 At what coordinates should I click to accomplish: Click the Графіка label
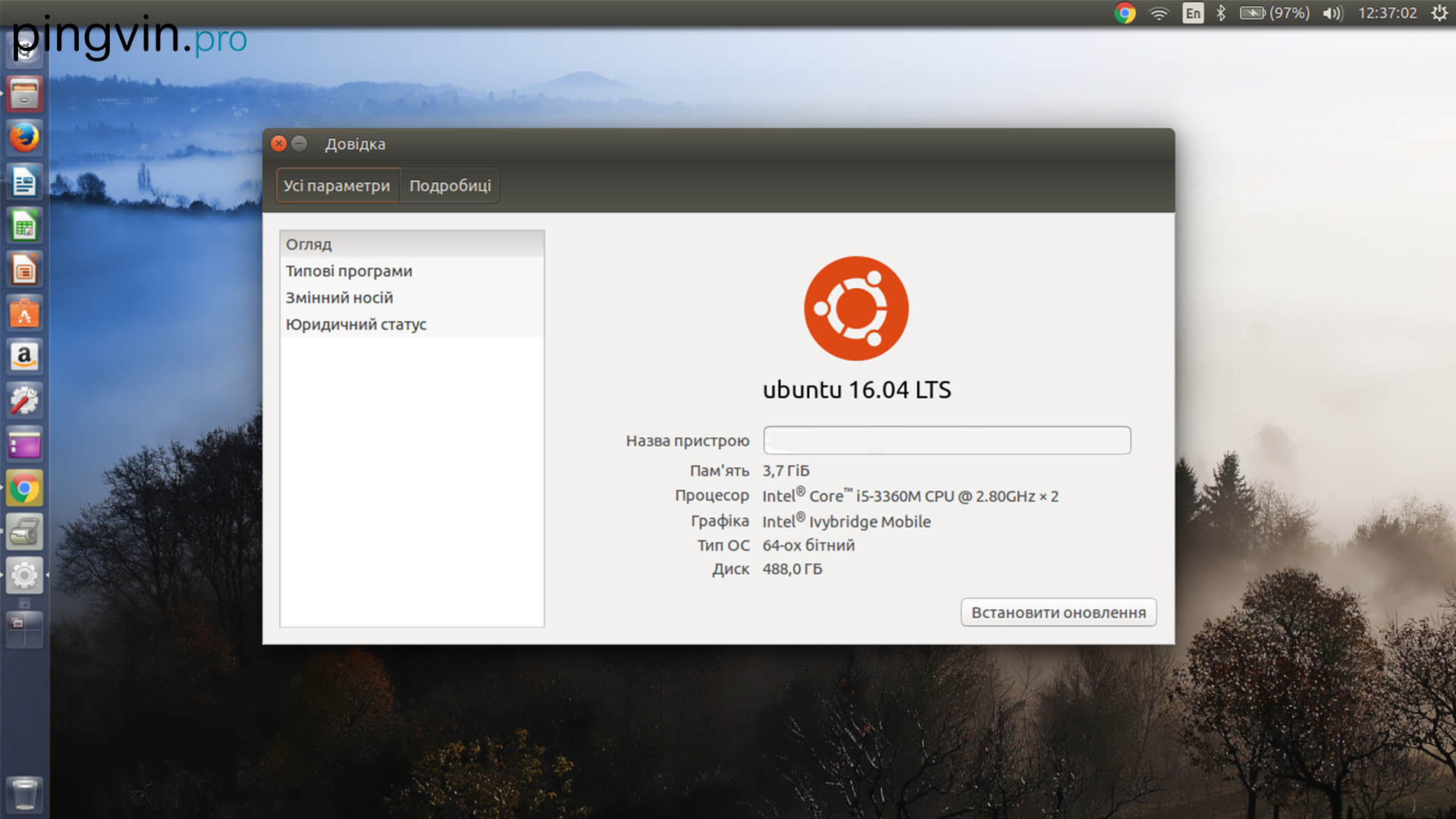pyautogui.click(x=720, y=521)
